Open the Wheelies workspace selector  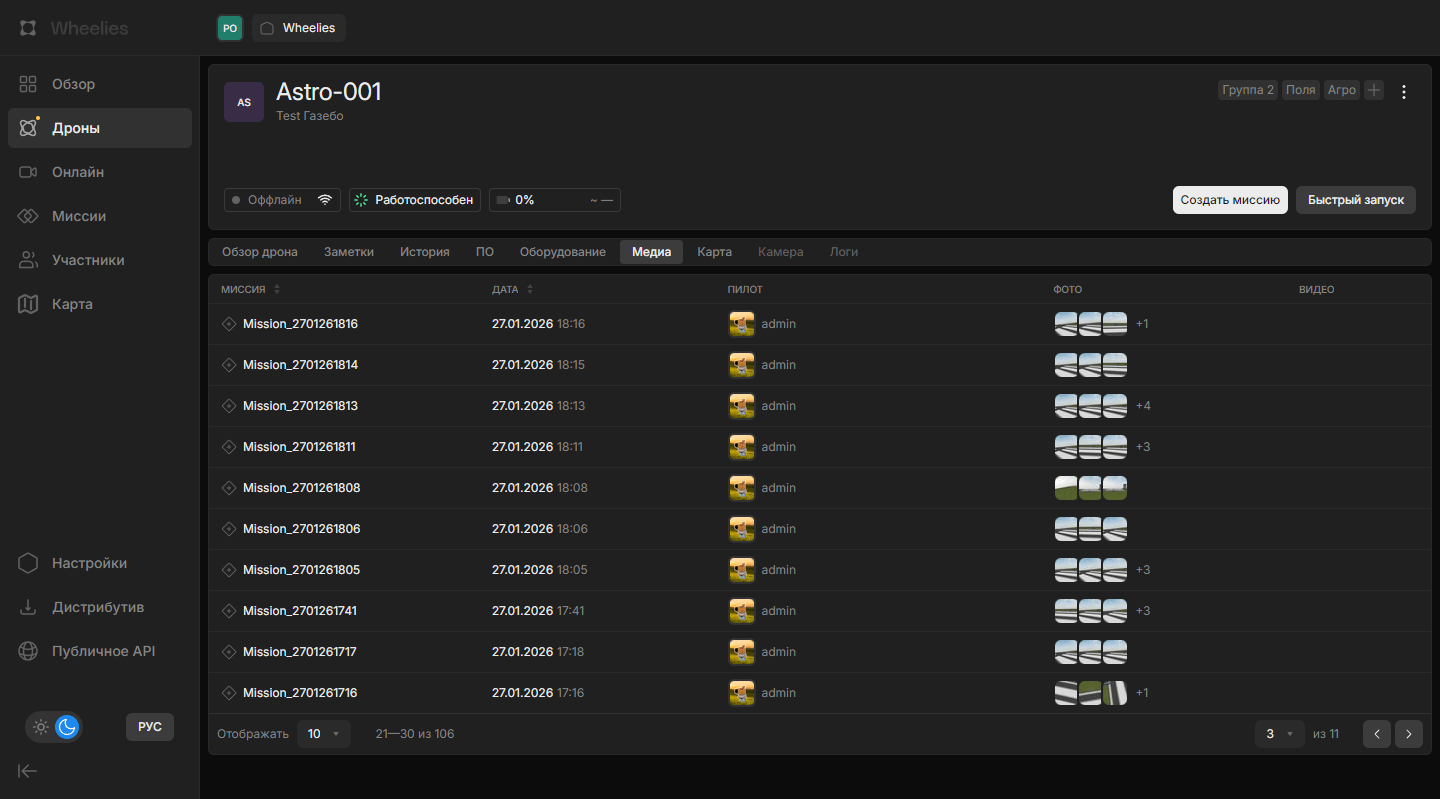pos(298,28)
